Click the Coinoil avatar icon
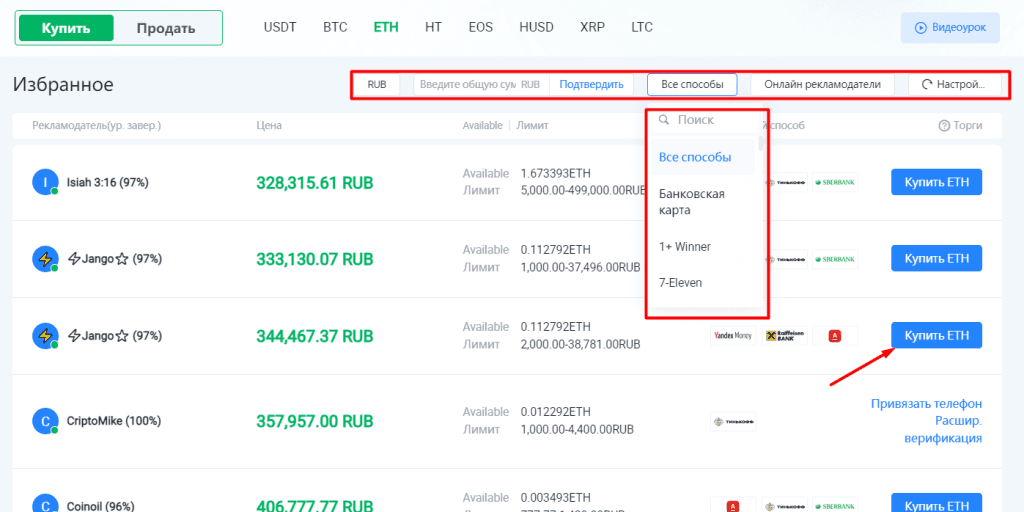Image resolution: width=1024 pixels, height=512 pixels. pos(45,505)
